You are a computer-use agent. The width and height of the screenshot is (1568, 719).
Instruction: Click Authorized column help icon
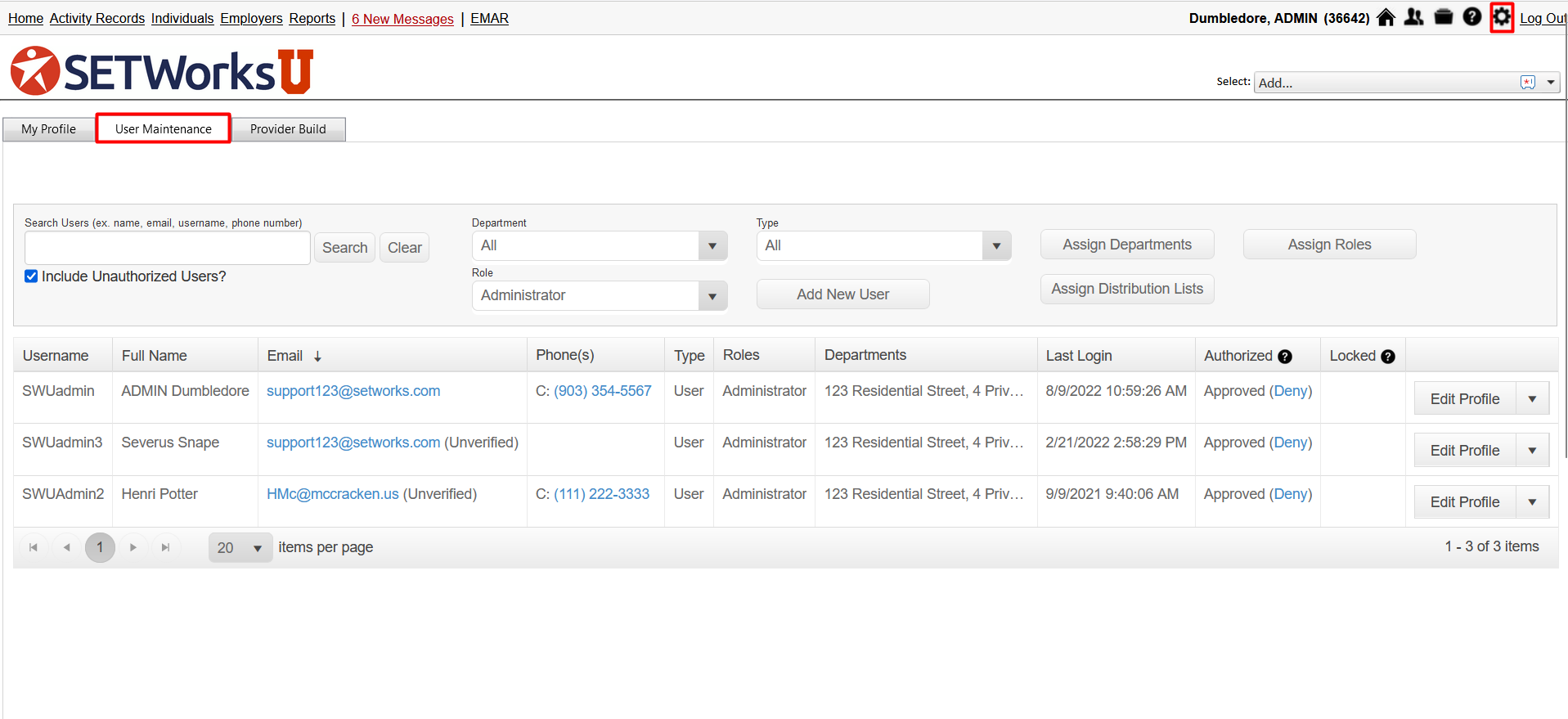click(x=1285, y=357)
